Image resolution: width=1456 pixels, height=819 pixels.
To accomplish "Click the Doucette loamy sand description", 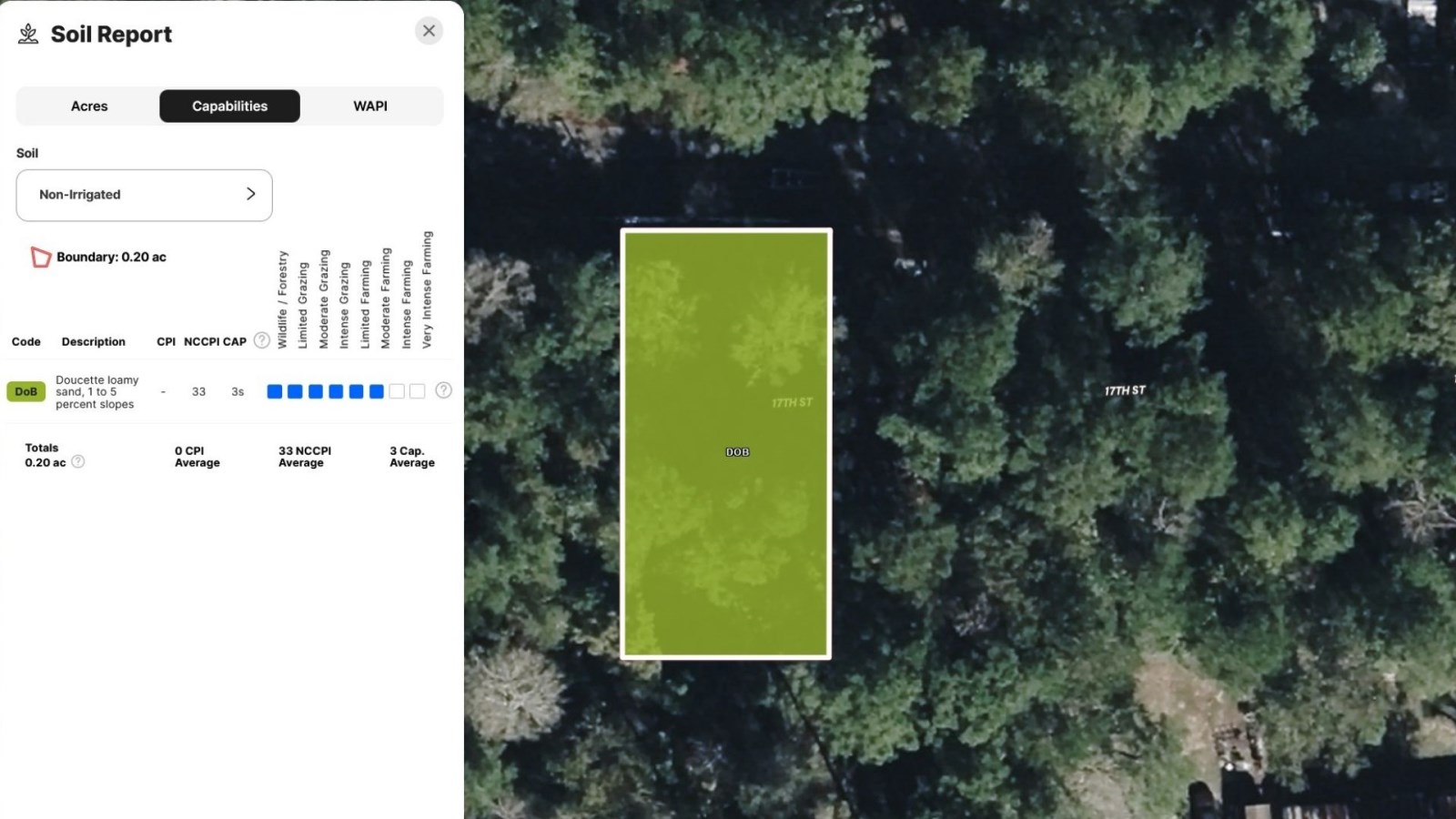I will pos(96,392).
